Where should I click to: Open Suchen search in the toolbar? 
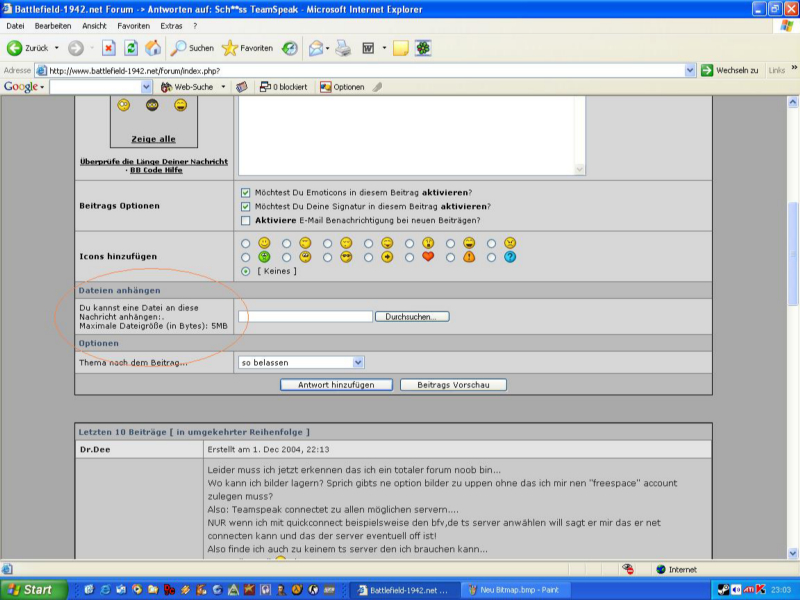tap(192, 48)
